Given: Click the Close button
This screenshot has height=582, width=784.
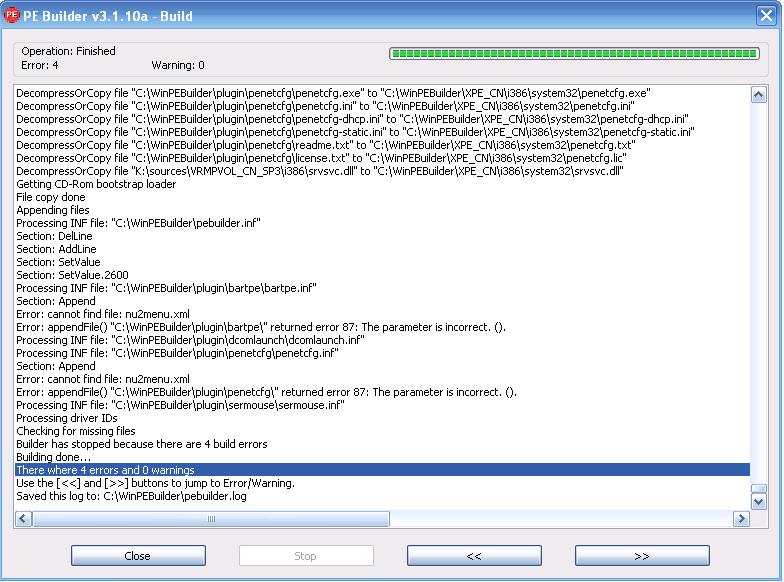Looking at the screenshot, I should point(138,556).
